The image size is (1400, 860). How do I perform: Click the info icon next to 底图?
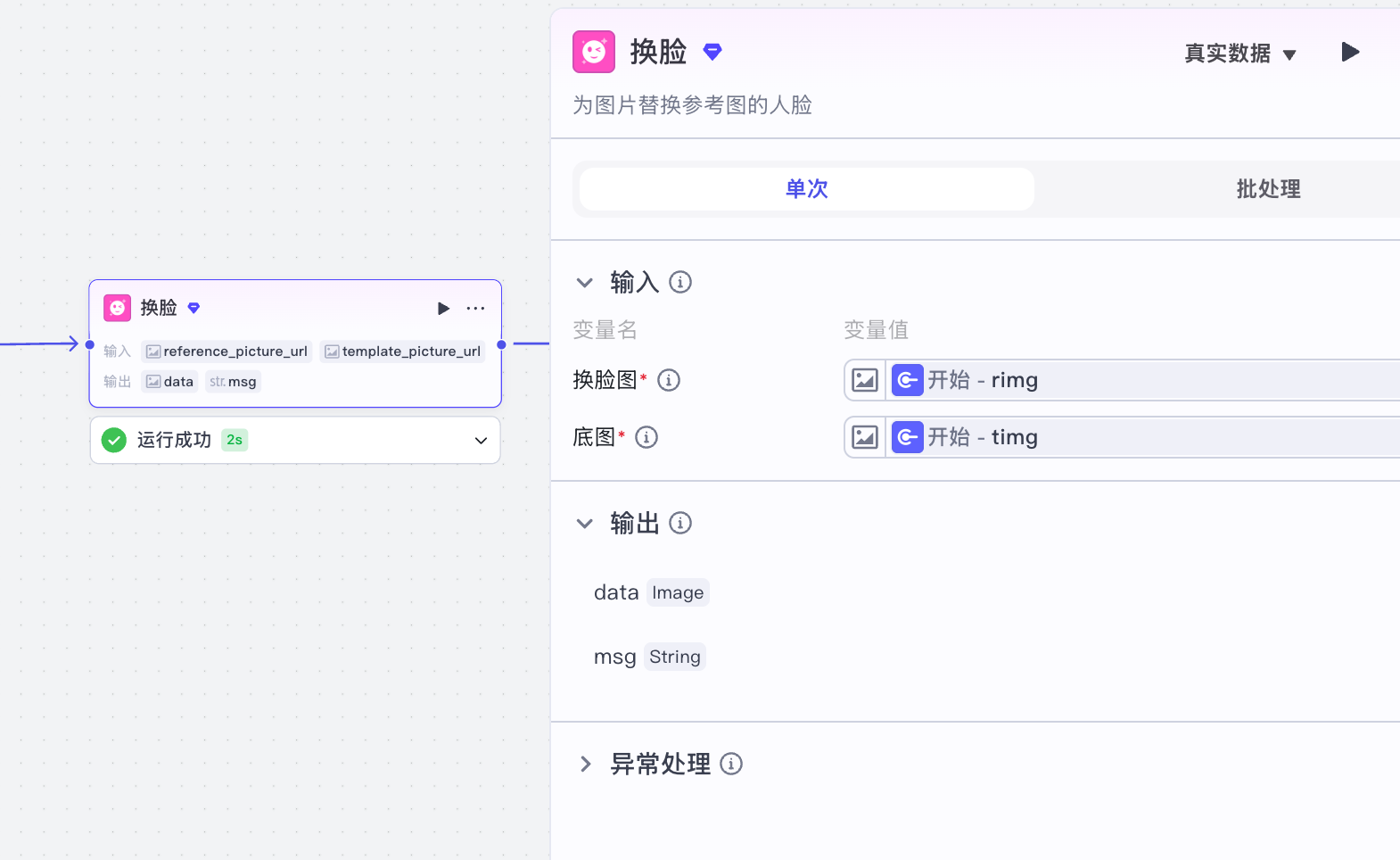646,437
